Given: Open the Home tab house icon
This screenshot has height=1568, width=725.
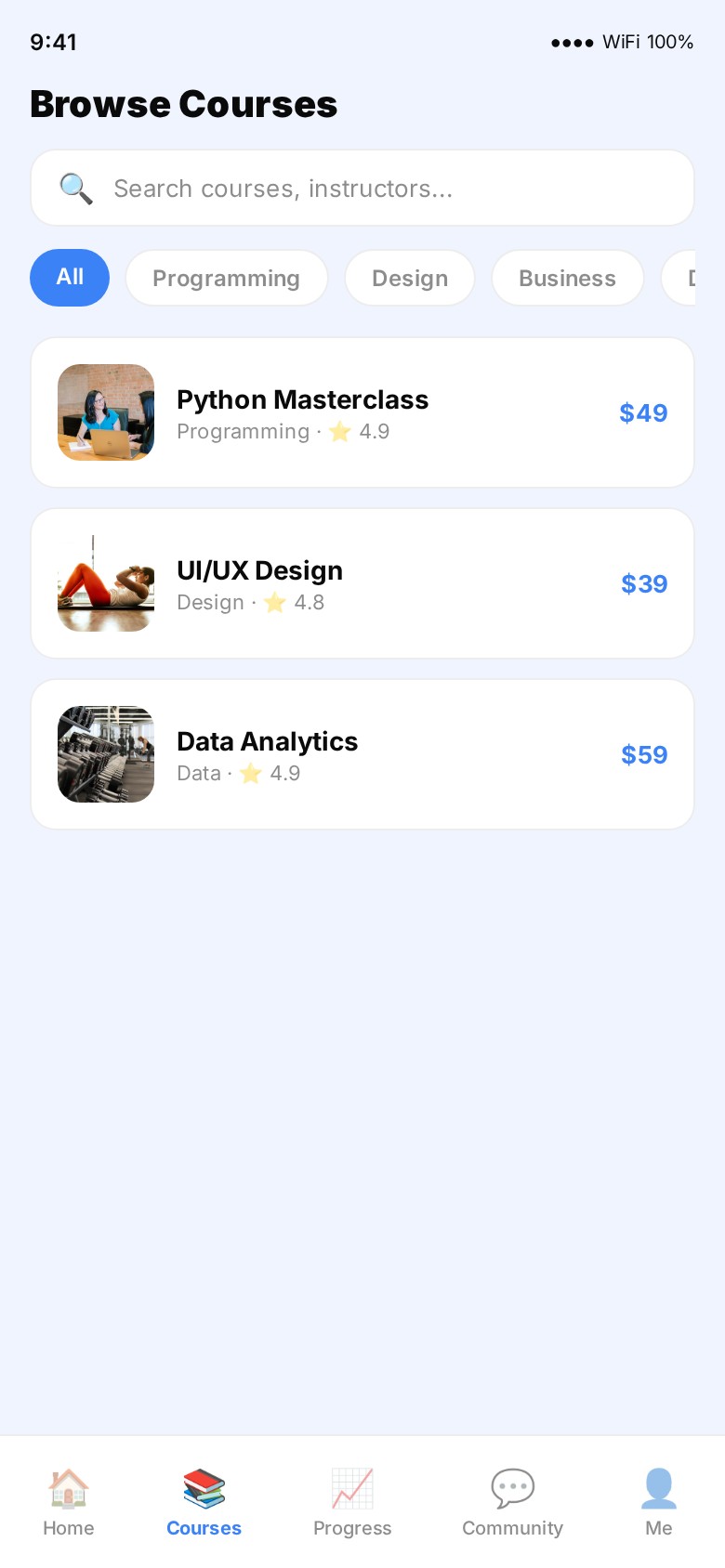Looking at the screenshot, I should pyautogui.click(x=69, y=1487).
